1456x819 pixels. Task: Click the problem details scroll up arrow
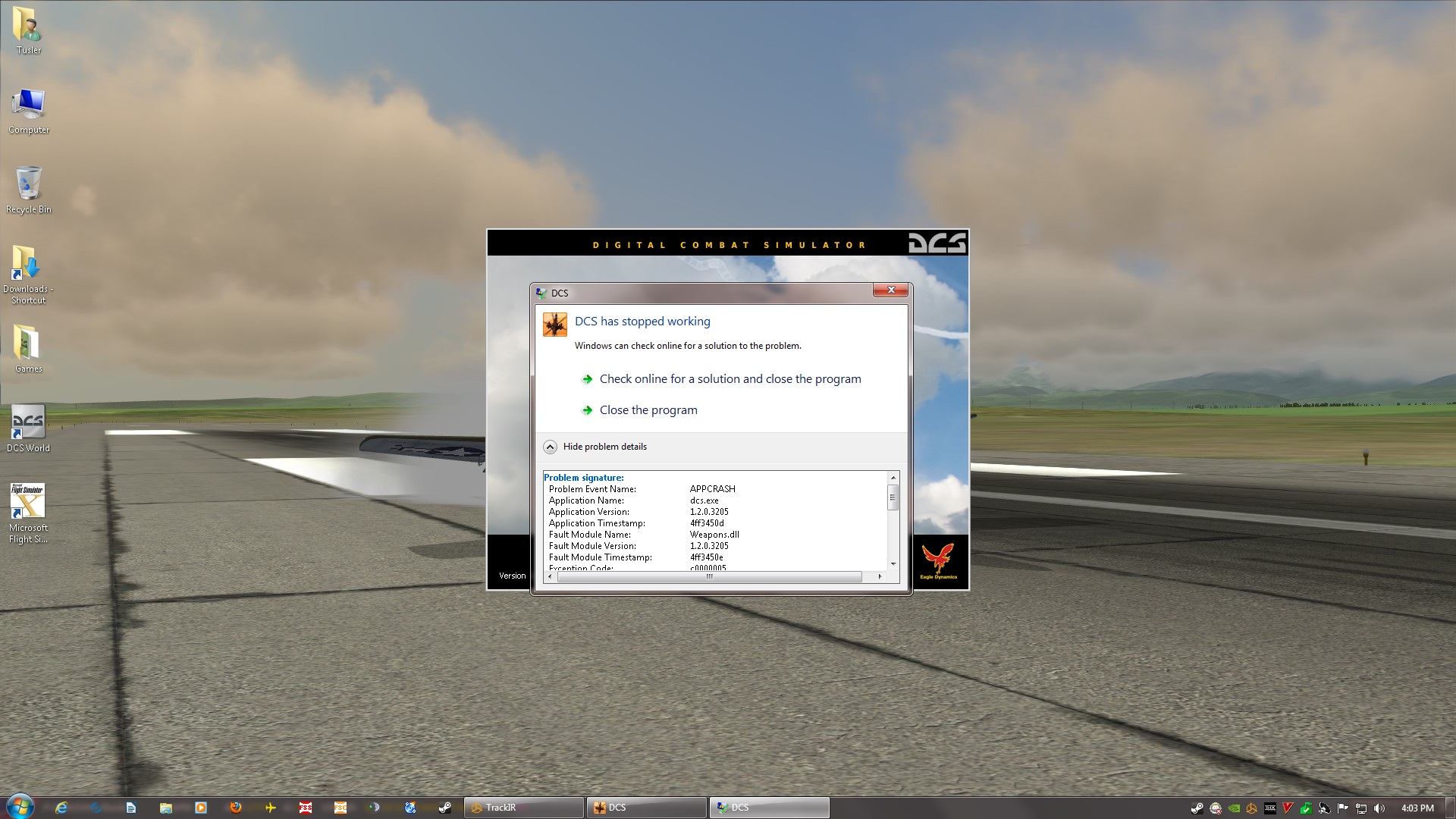[893, 477]
